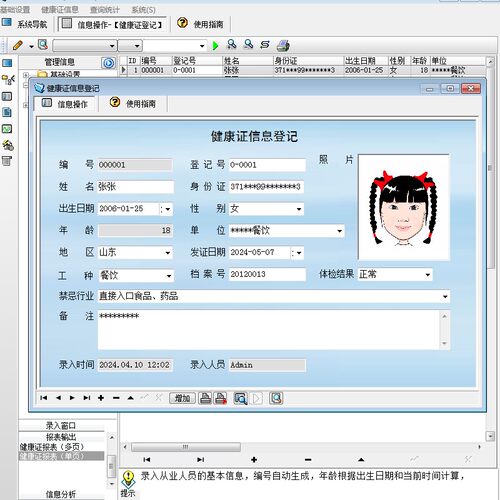
Task: Click the printer icon in top toolbar
Action: point(283,45)
